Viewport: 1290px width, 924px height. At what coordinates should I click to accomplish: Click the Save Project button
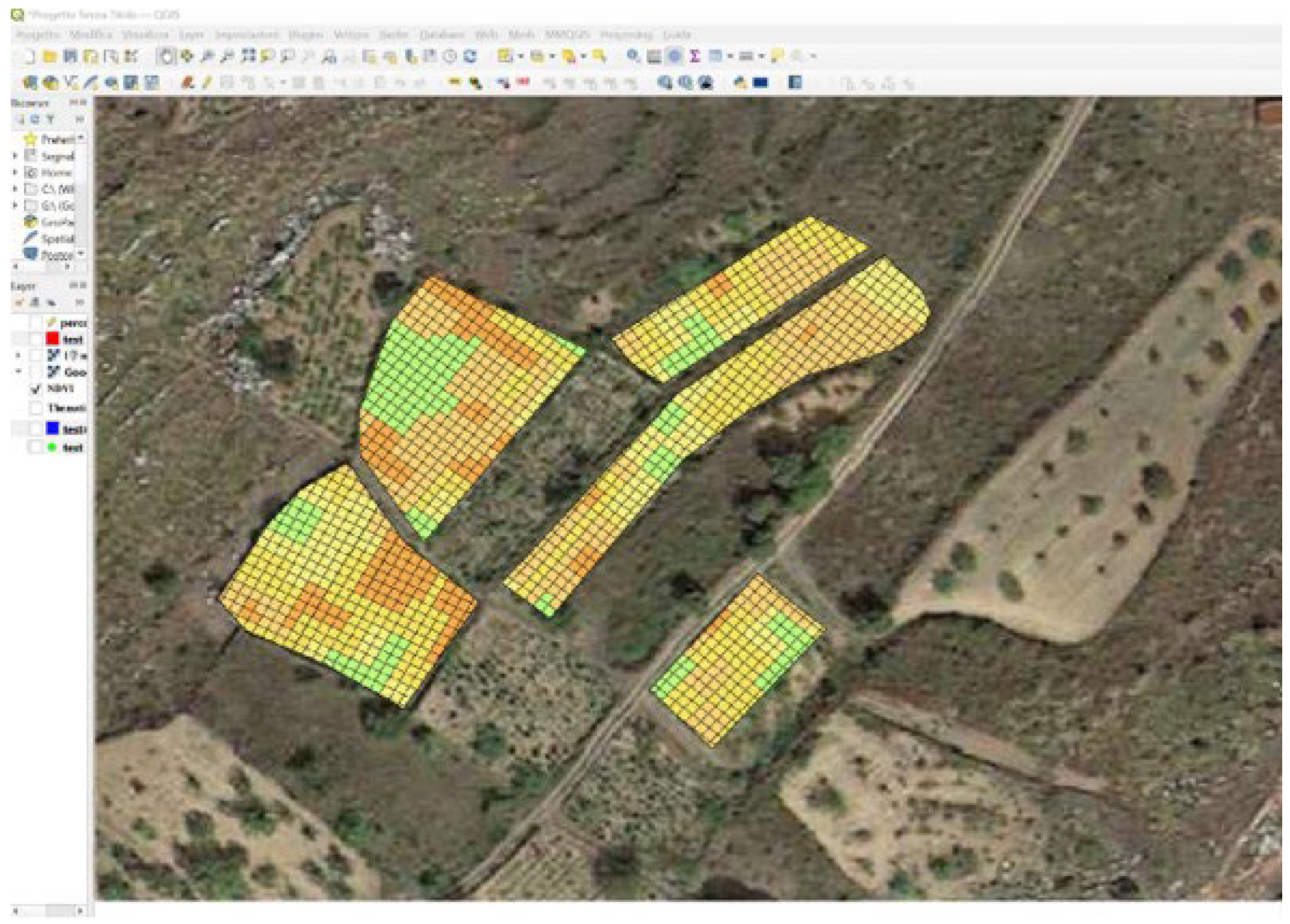point(70,56)
